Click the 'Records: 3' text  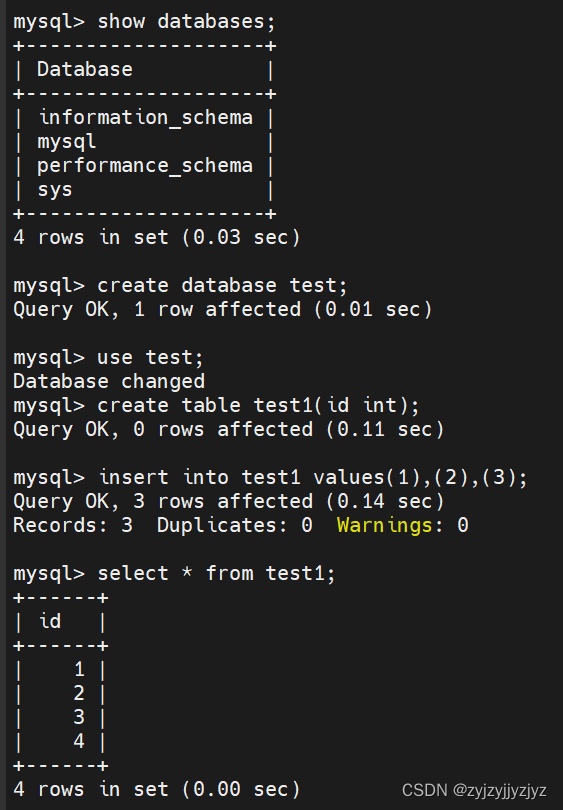click(73, 525)
